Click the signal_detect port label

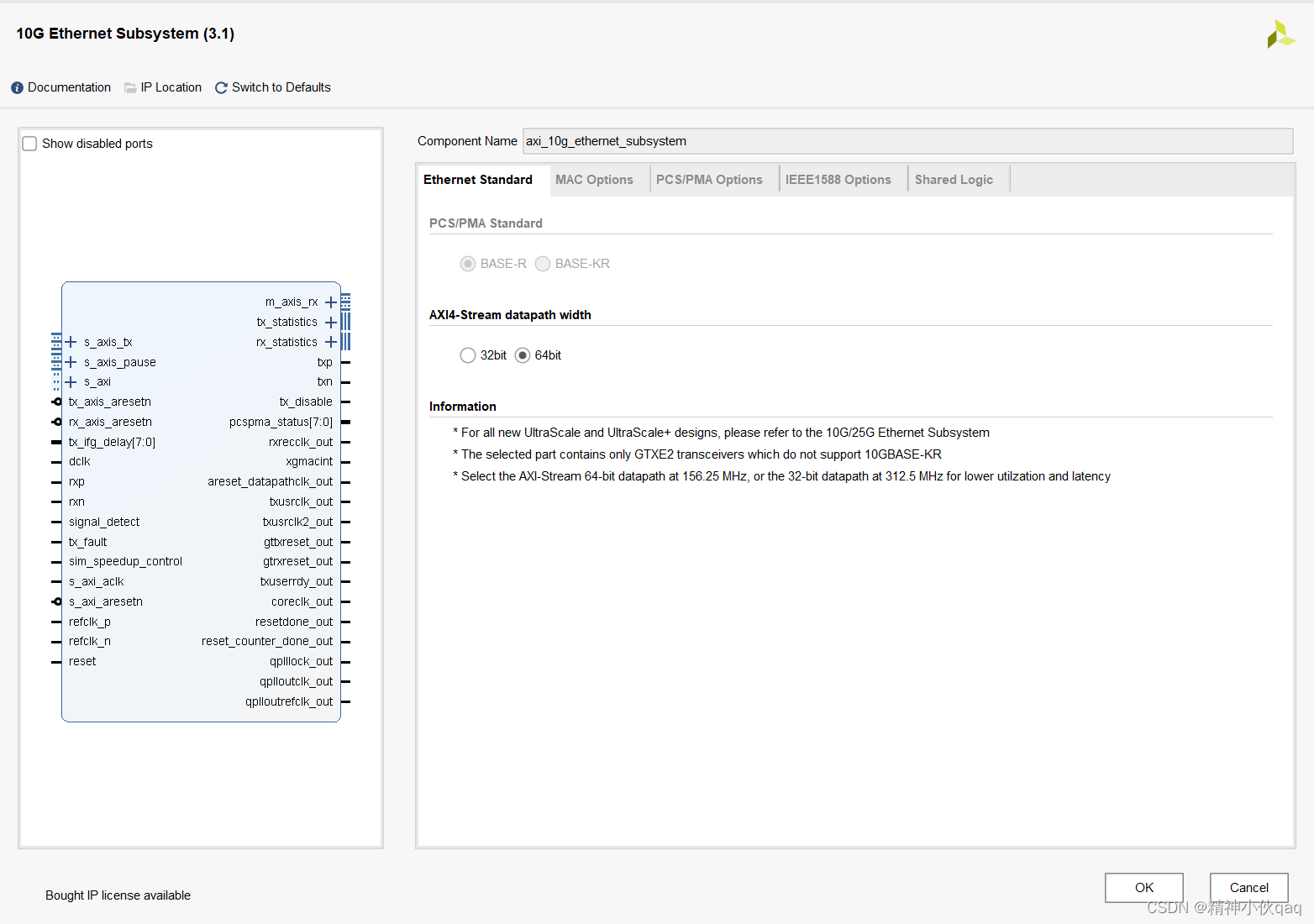tap(104, 522)
